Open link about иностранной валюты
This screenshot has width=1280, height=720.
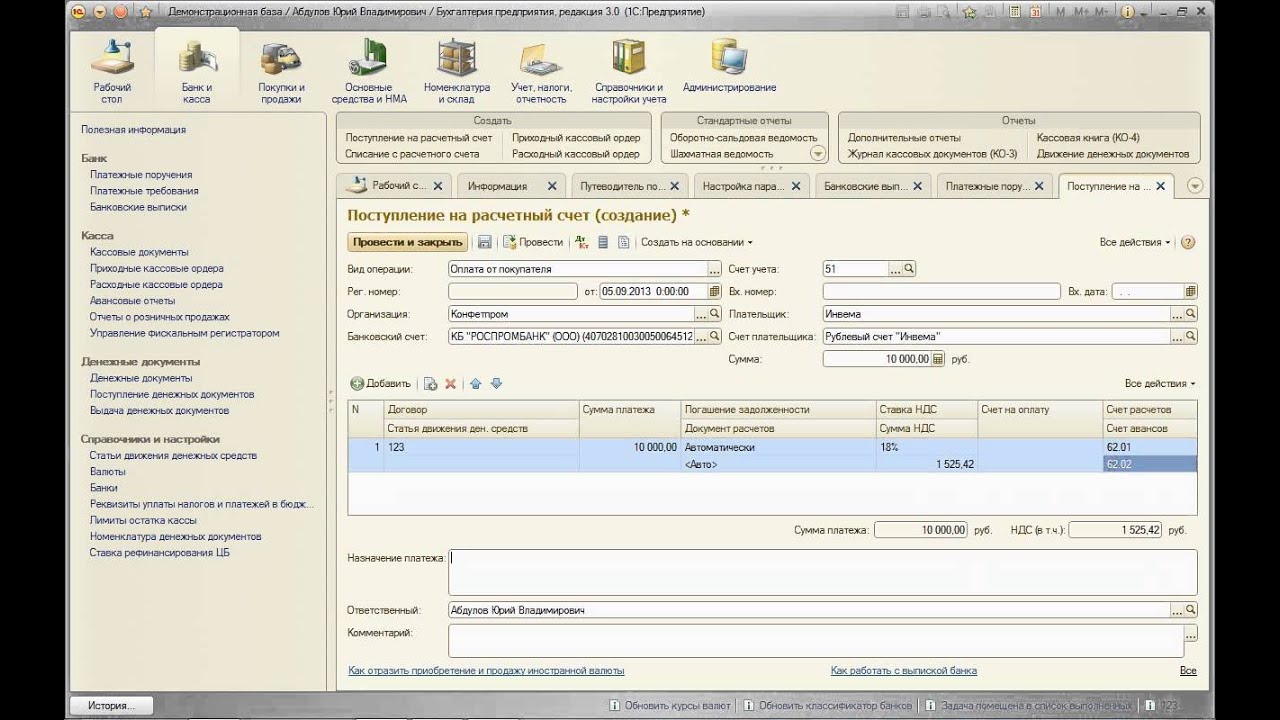click(486, 671)
